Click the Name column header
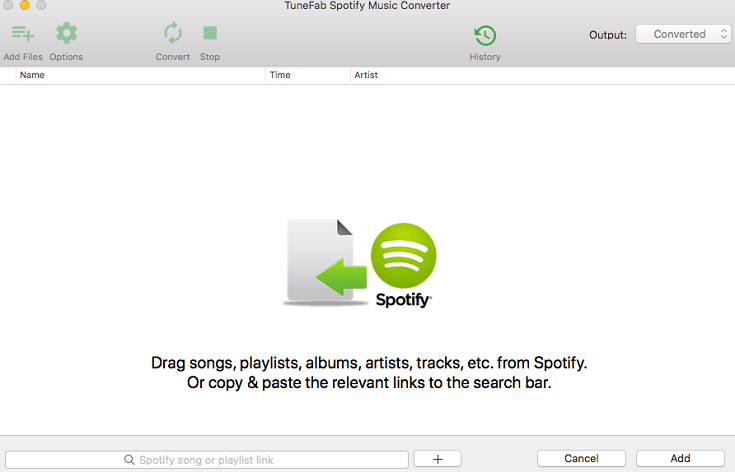735x472 pixels. pyautogui.click(x=141, y=75)
